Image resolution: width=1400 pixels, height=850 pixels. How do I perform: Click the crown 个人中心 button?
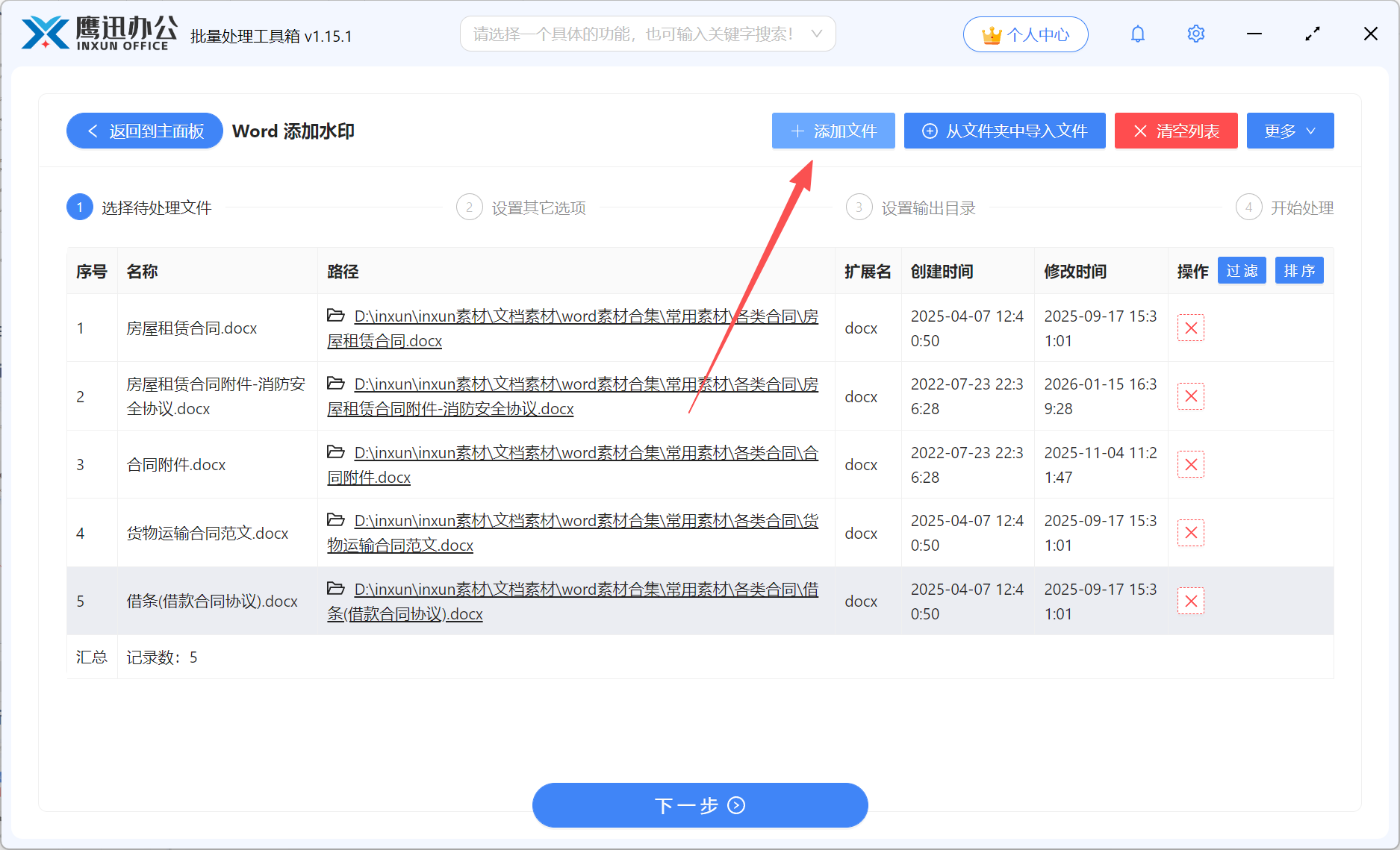[1025, 34]
